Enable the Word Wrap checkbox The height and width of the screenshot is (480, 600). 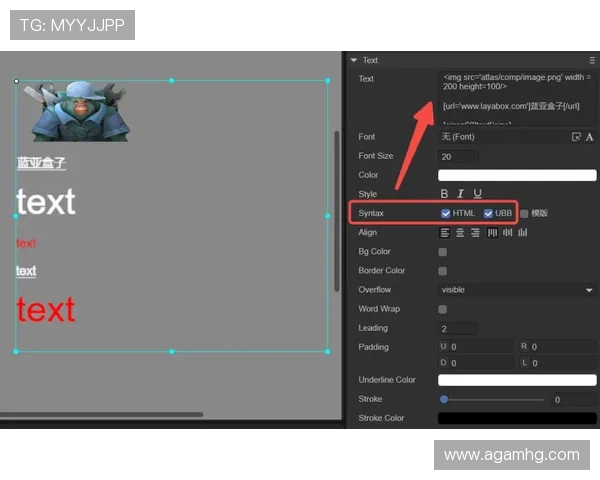(x=443, y=309)
